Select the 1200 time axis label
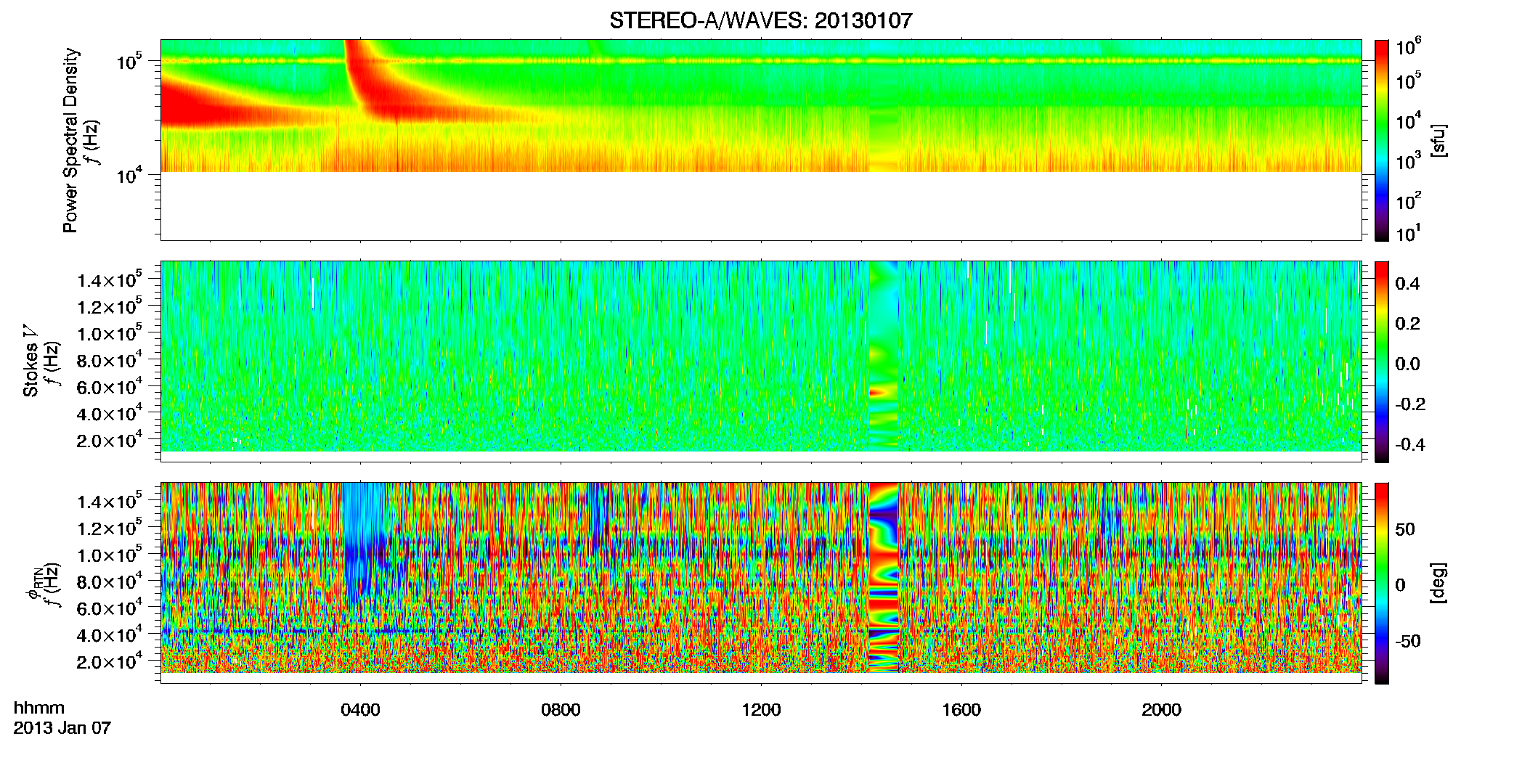 coord(761,710)
